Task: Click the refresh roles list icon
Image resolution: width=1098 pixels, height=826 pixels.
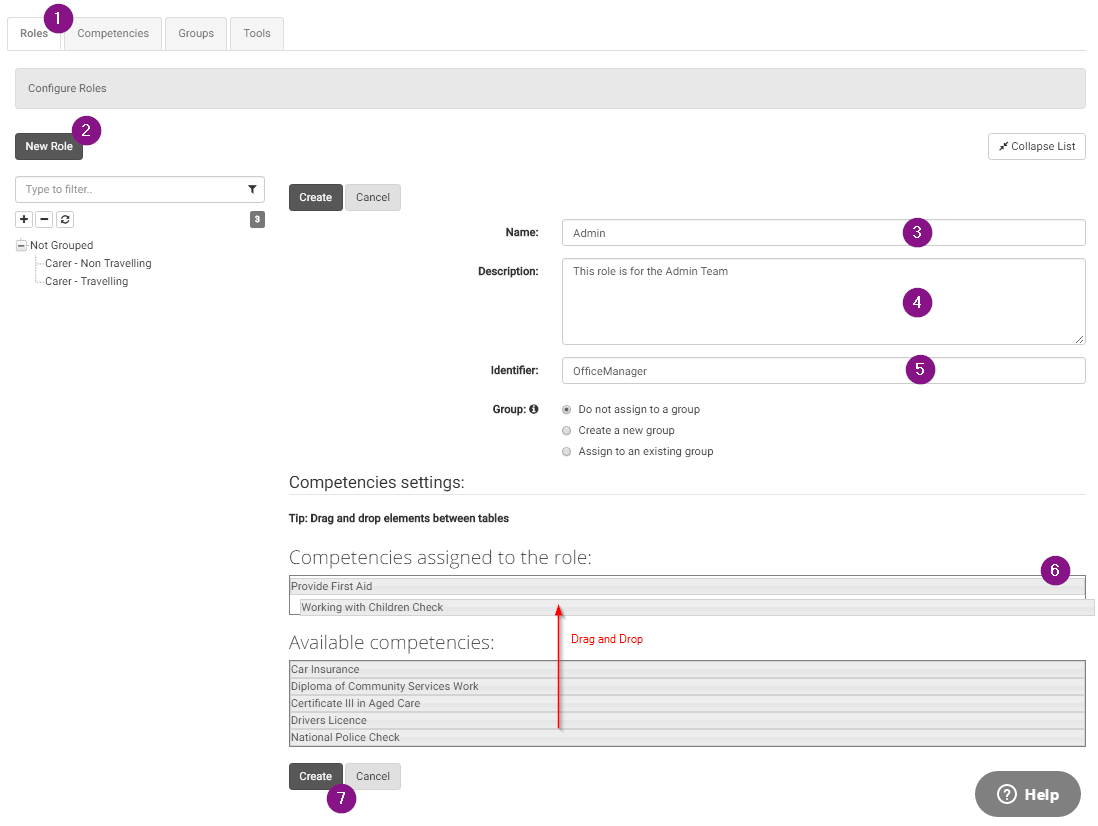Action: (x=65, y=219)
